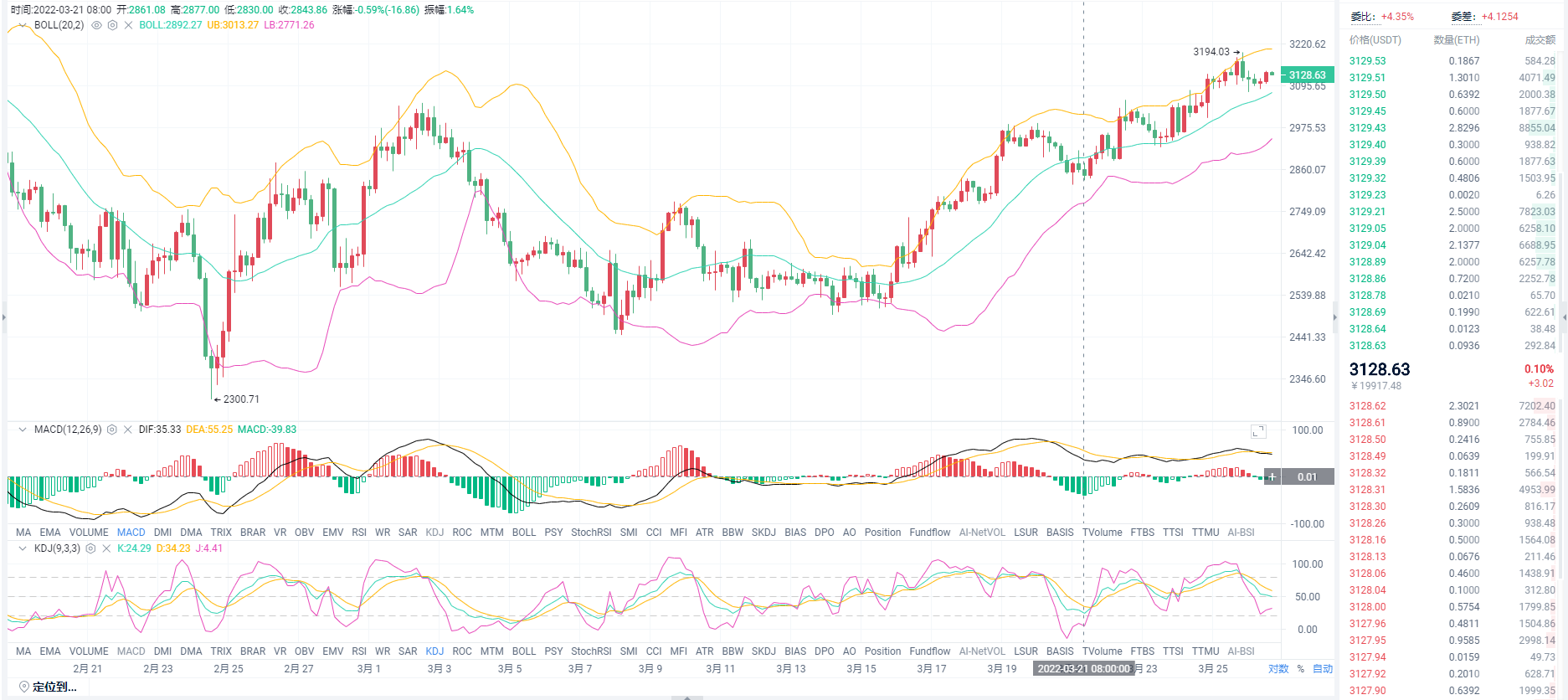Open settings for the MACD(12,26,9) indicator
1568x700 pixels.
112,430
